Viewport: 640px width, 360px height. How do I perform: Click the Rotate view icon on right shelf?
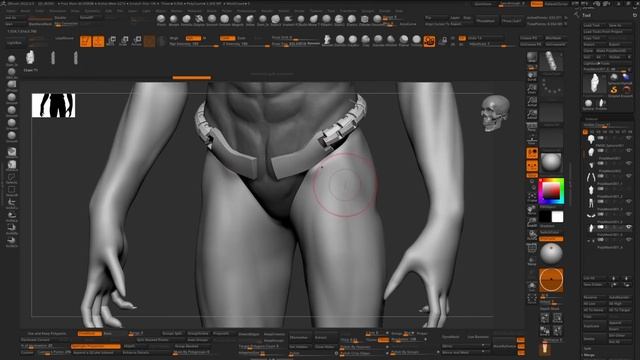coord(532,235)
